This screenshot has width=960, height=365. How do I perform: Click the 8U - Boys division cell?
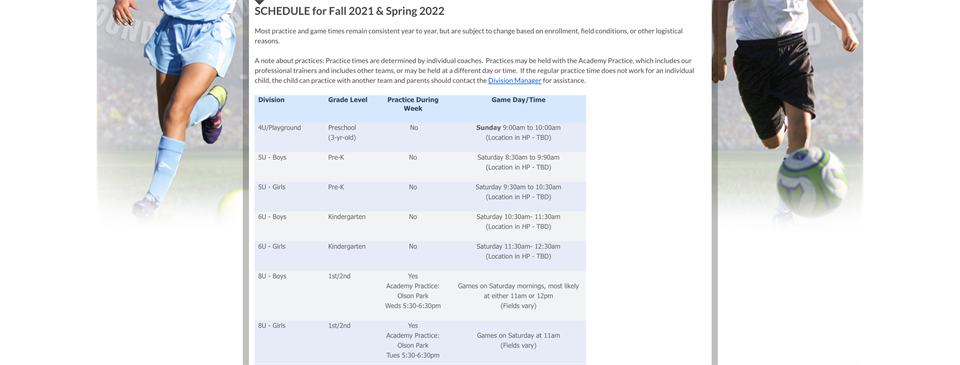tap(272, 276)
